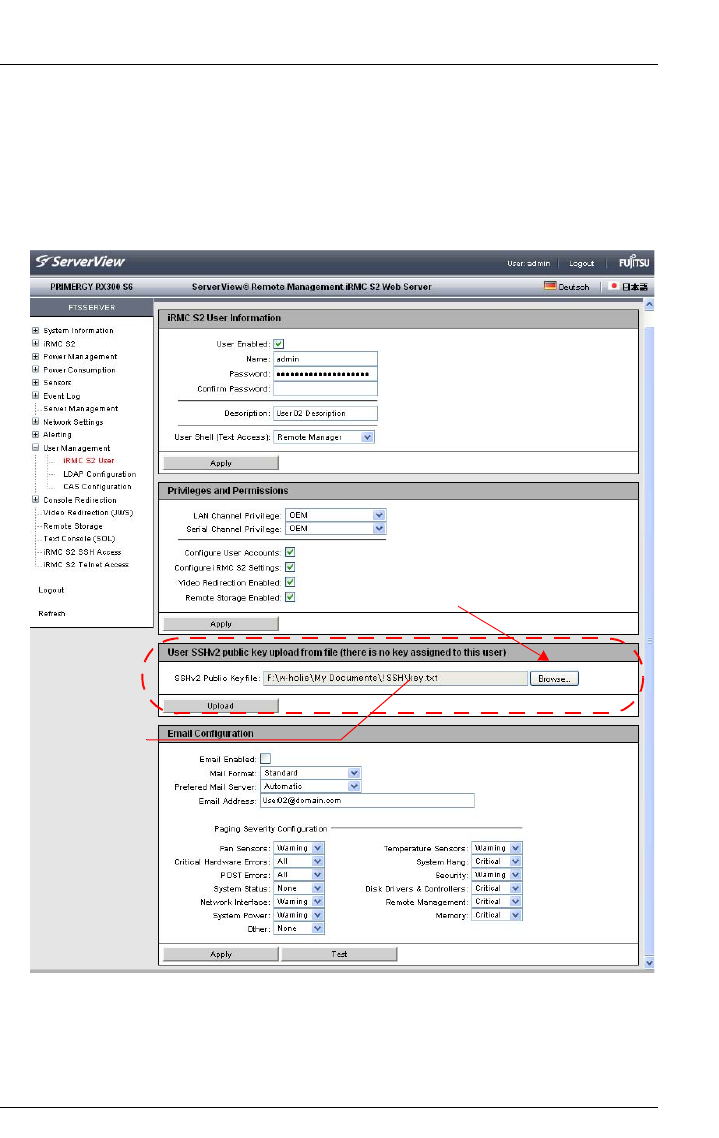Open LDAP Configuration tree item

tap(99, 474)
